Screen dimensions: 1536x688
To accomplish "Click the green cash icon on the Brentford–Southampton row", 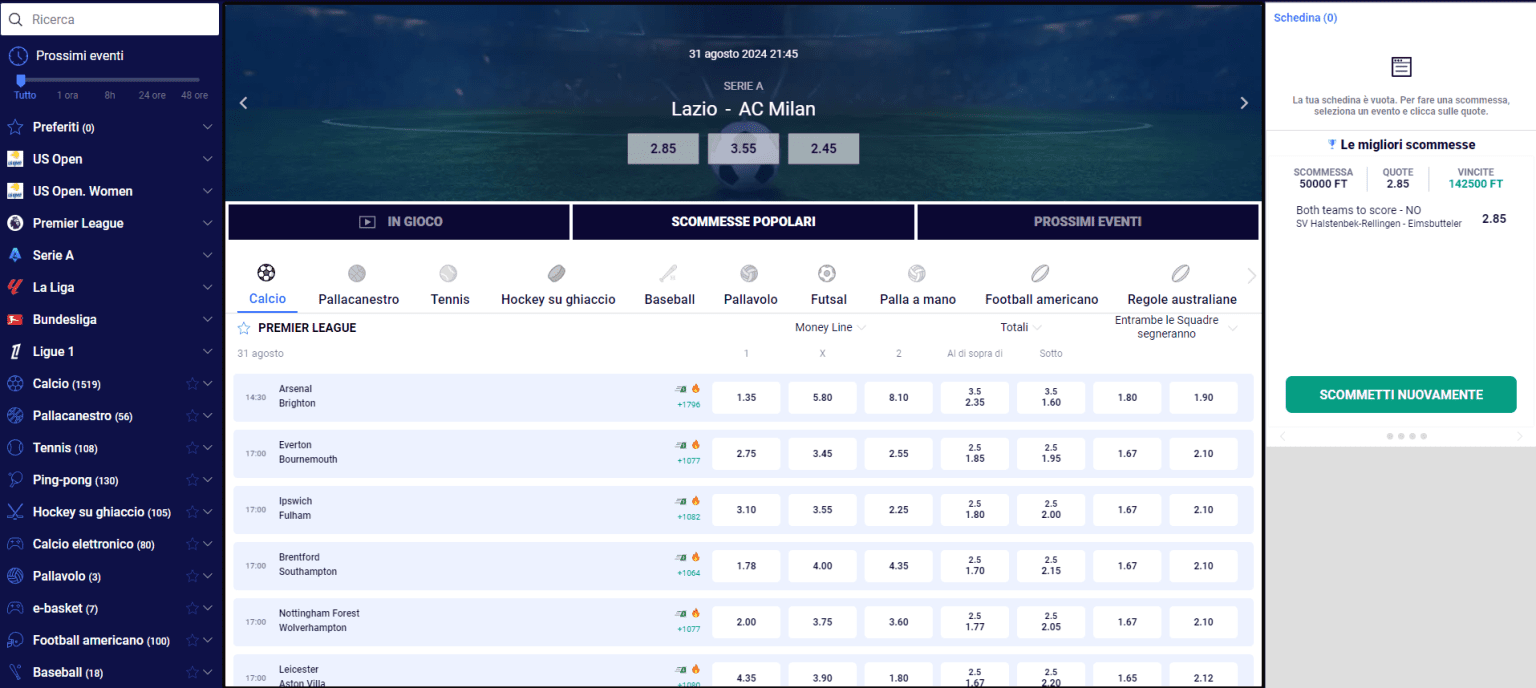I will pyautogui.click(x=681, y=557).
